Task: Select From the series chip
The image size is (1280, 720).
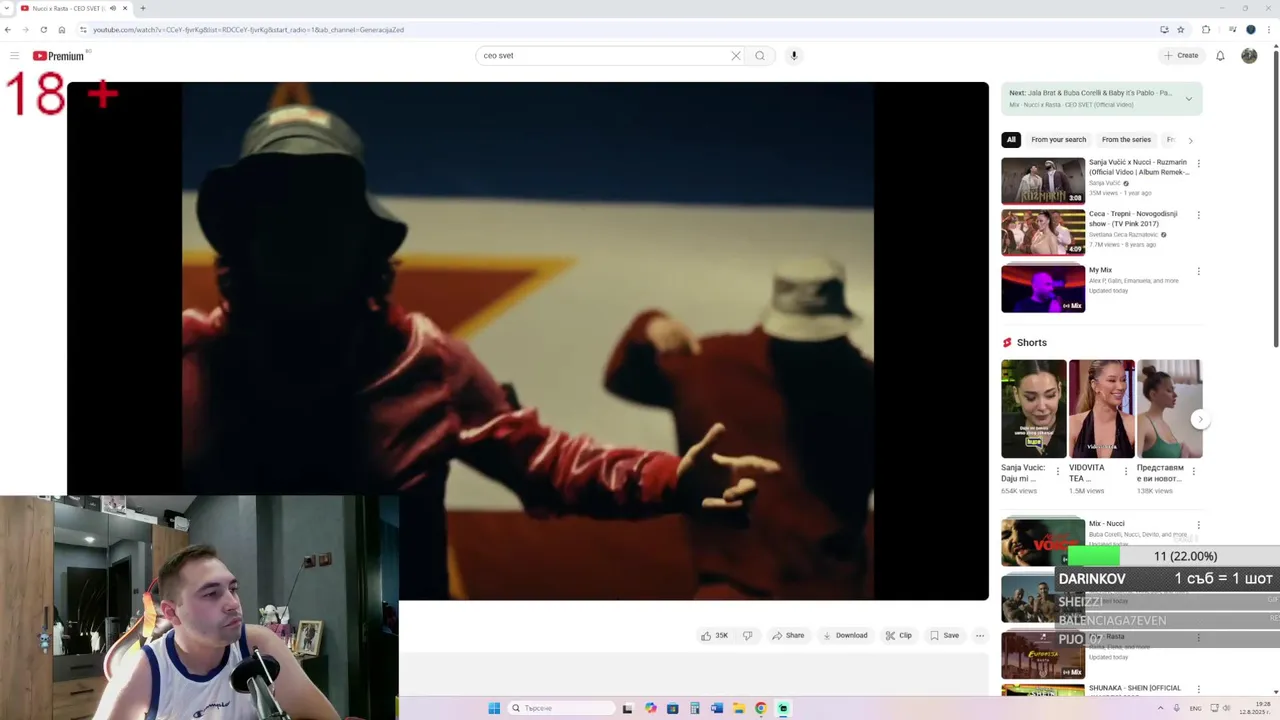Action: point(1126,140)
